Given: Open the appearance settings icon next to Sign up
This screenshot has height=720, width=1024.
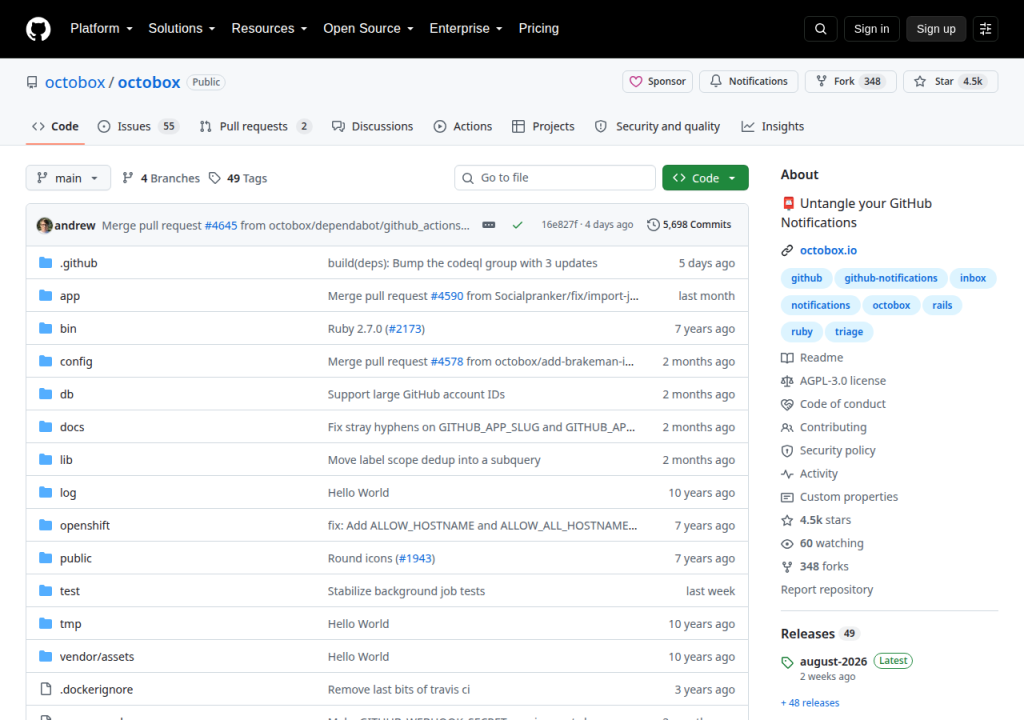Looking at the screenshot, I should 985,29.
